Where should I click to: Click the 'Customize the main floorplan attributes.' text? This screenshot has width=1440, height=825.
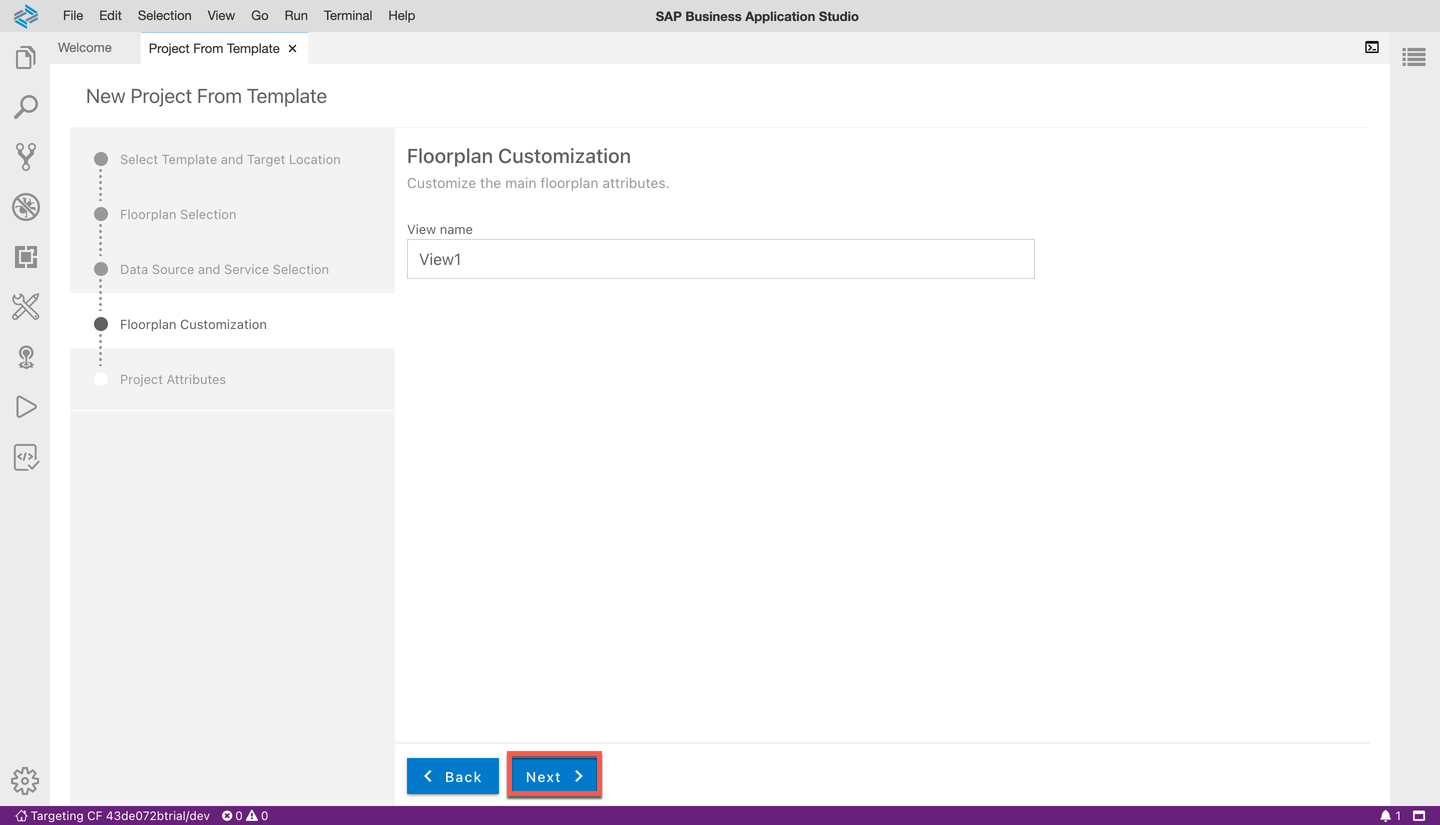[x=538, y=183]
